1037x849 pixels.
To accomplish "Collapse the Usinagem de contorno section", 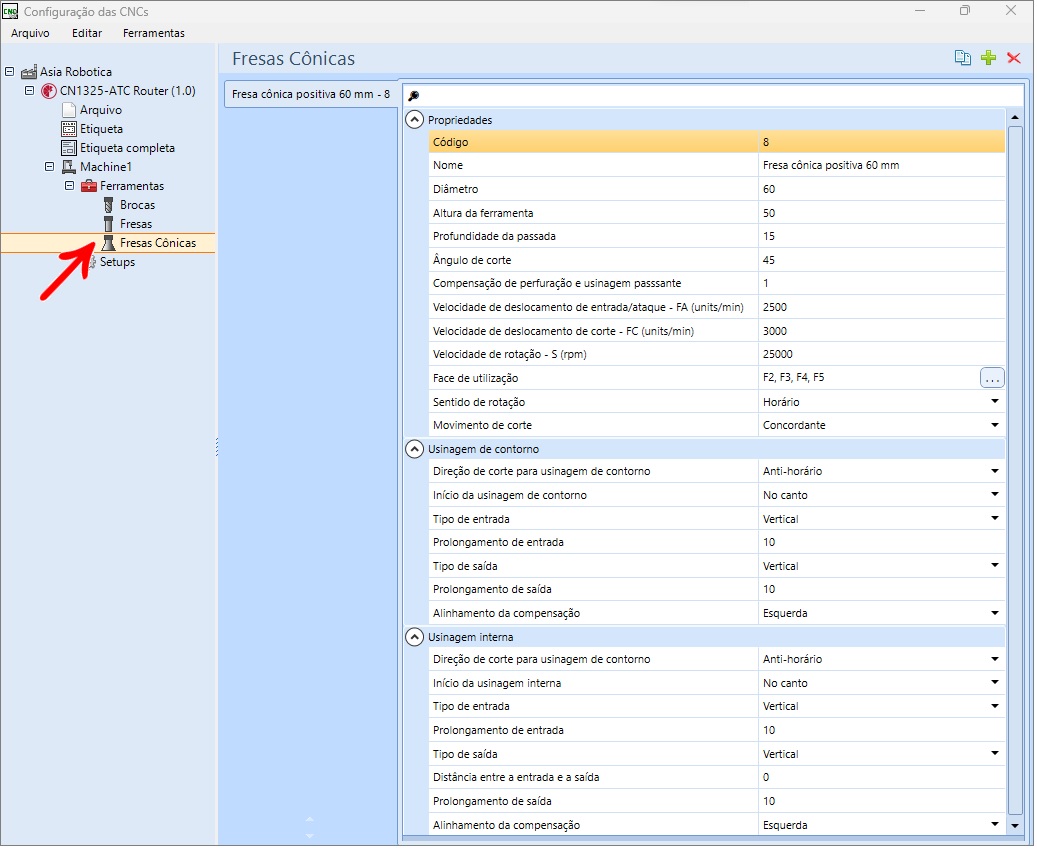I will click(x=415, y=450).
